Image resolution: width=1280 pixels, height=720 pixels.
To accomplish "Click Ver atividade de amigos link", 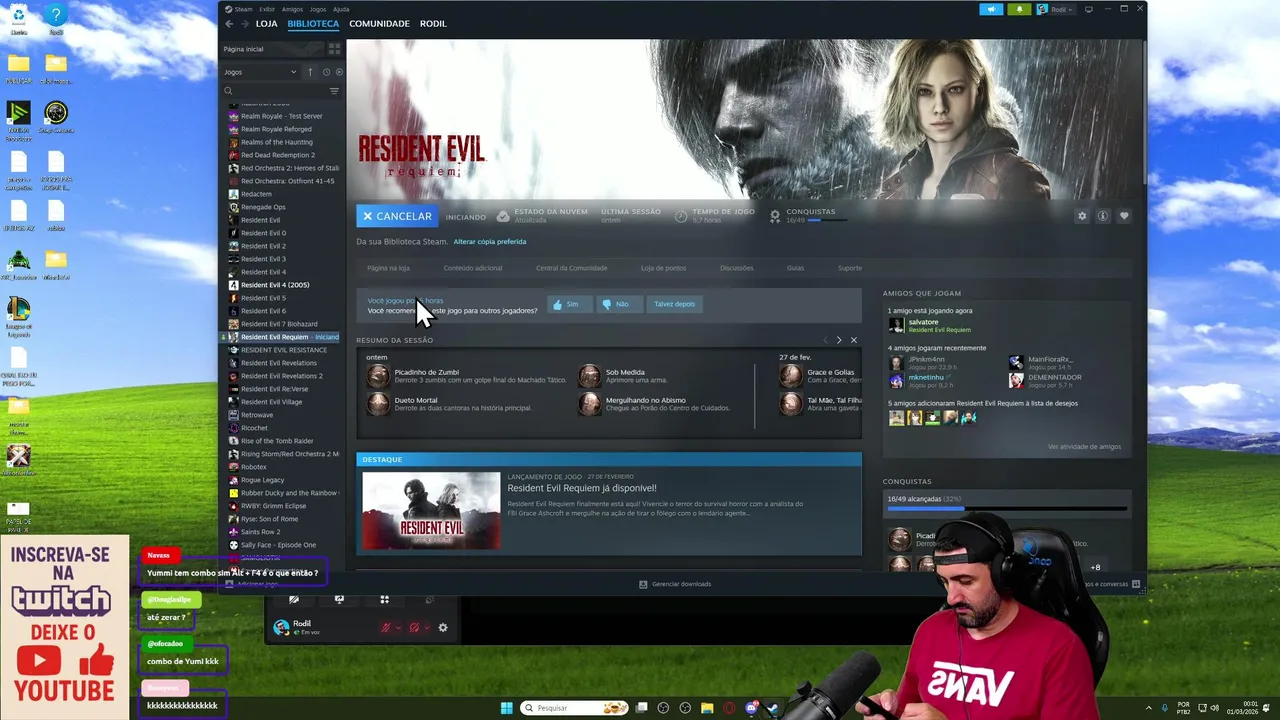I will (1084, 447).
